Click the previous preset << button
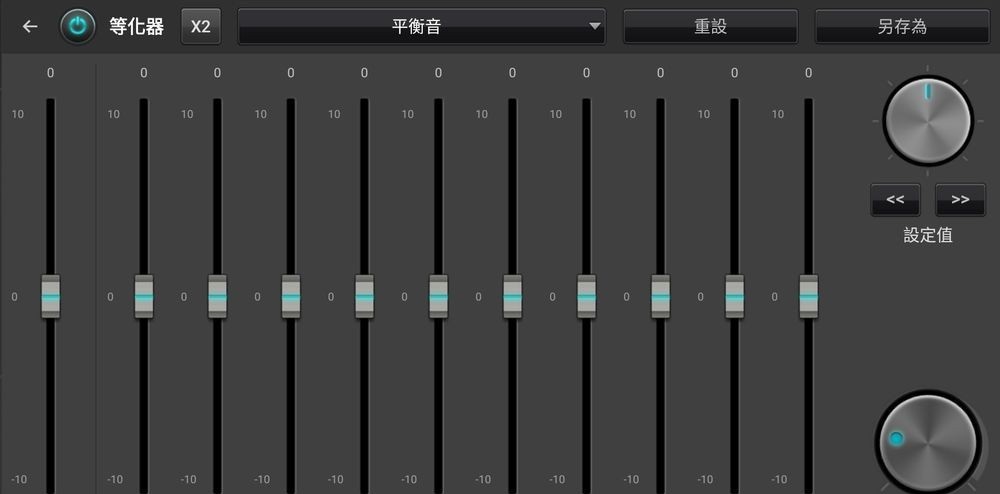The height and width of the screenshot is (494, 1000). [895, 199]
